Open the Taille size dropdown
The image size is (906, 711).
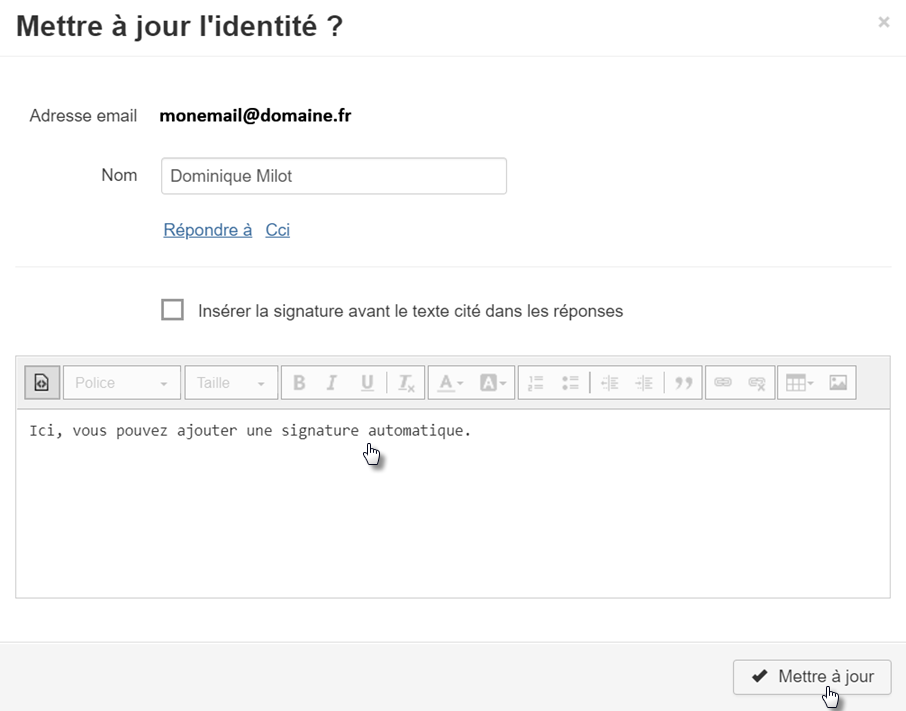pyautogui.click(x=230, y=383)
